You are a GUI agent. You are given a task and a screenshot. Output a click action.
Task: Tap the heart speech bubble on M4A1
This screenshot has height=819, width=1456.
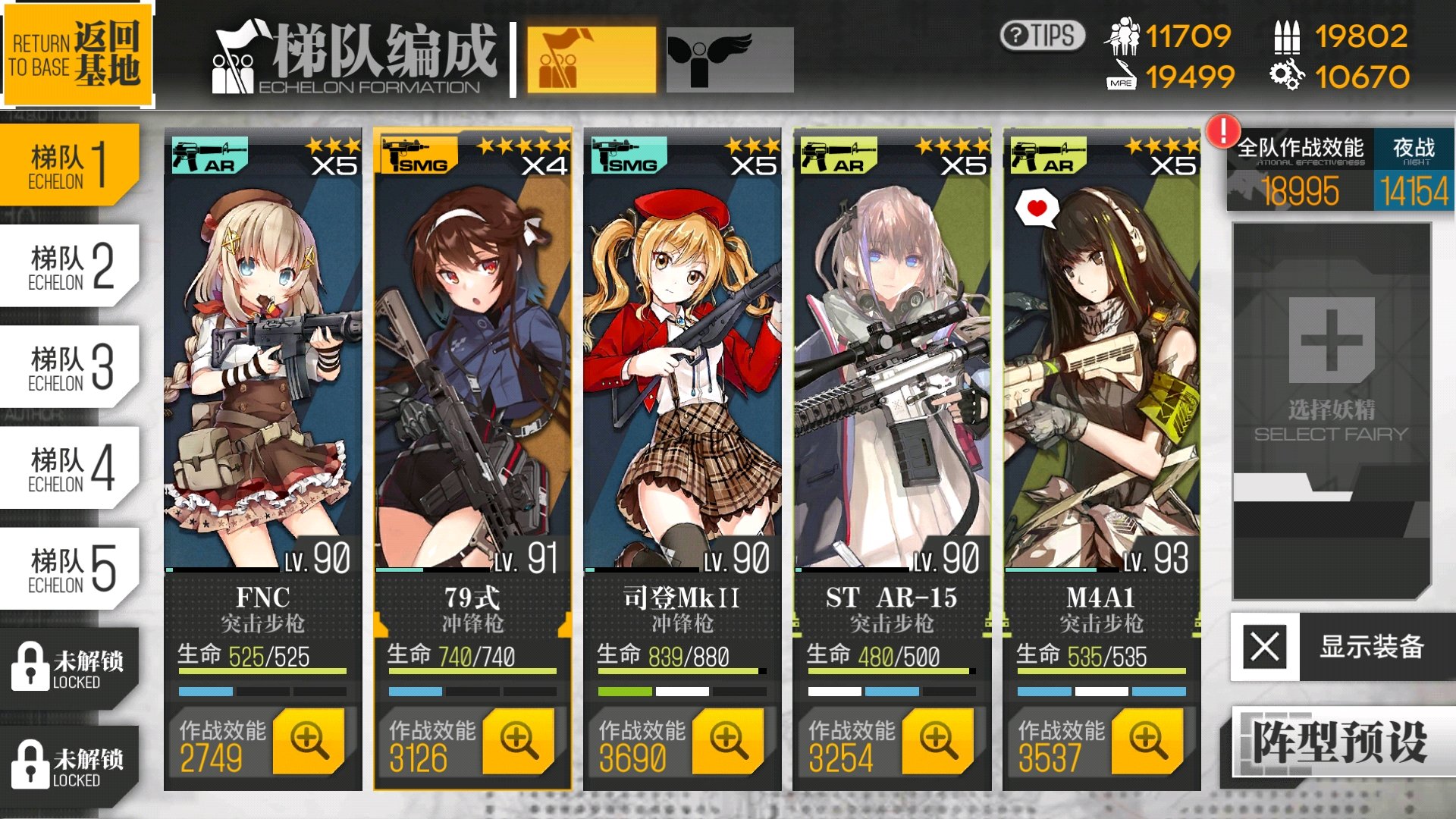pos(1037,208)
